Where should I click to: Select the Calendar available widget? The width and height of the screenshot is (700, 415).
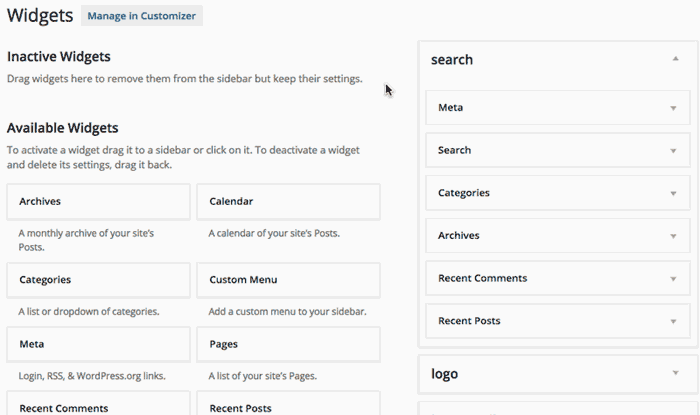288,201
